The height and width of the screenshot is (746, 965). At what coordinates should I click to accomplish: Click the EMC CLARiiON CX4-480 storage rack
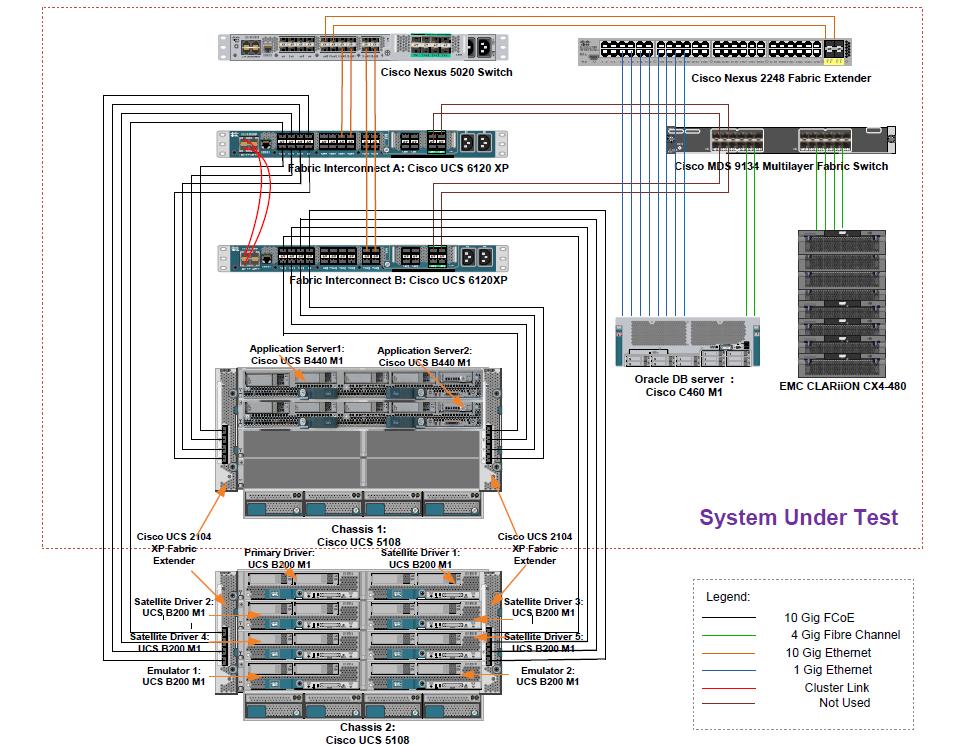pyautogui.click(x=842, y=301)
